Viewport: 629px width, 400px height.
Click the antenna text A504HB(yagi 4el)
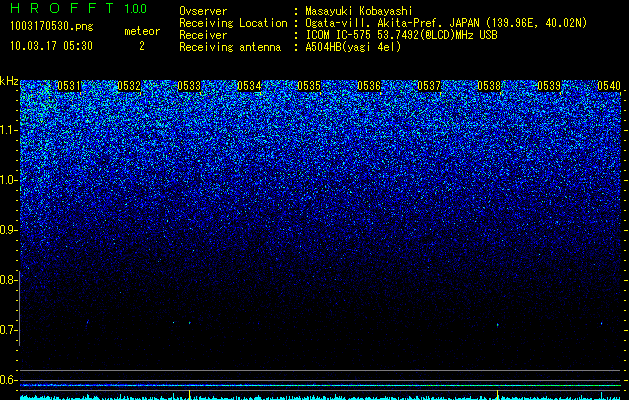(353, 47)
